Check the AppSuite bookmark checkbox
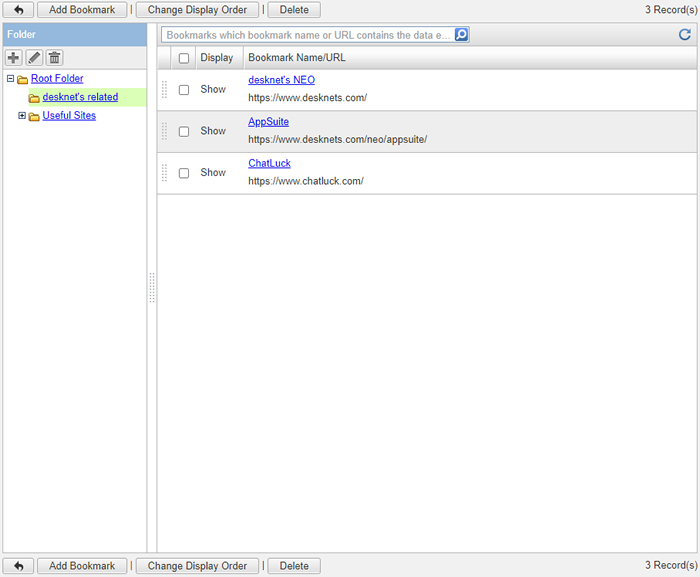This screenshot has height=577, width=700. [x=184, y=131]
